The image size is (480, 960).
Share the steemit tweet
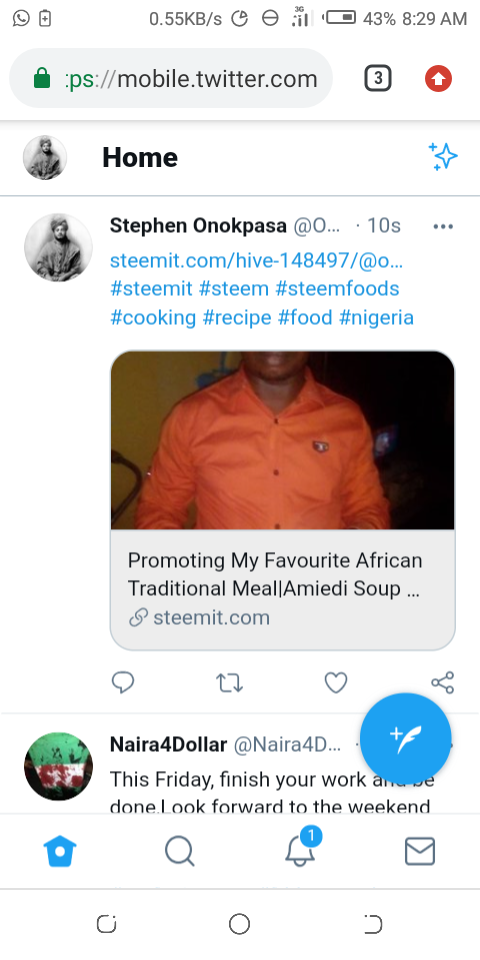[442, 682]
